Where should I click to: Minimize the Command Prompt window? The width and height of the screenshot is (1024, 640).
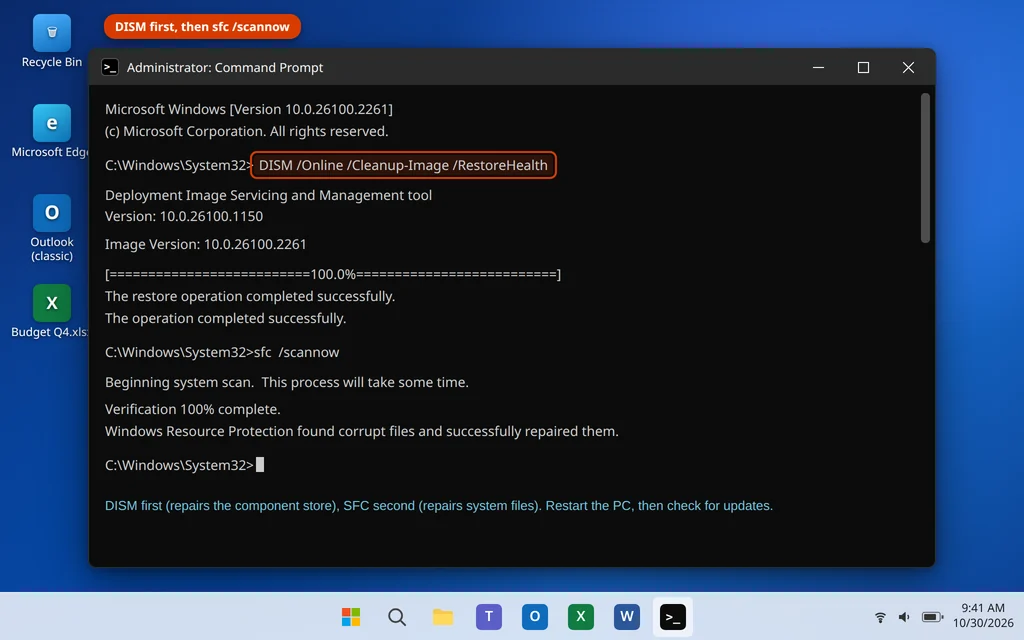pos(818,67)
